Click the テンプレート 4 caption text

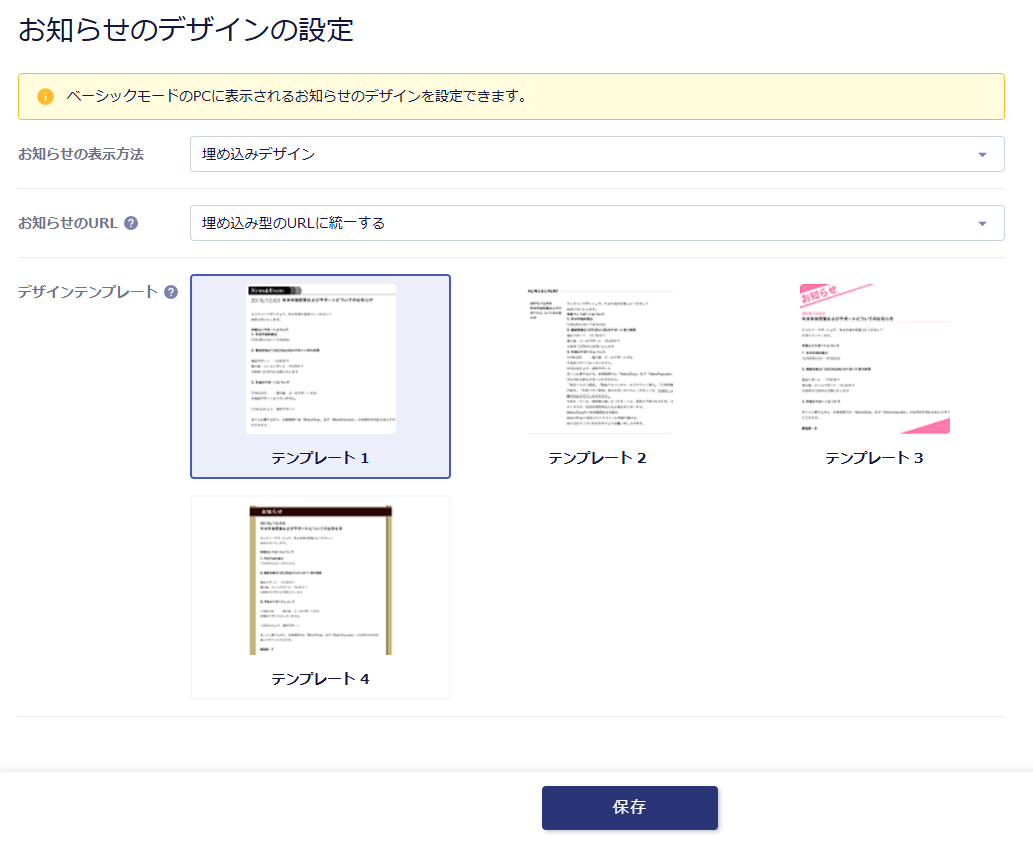coord(321,679)
